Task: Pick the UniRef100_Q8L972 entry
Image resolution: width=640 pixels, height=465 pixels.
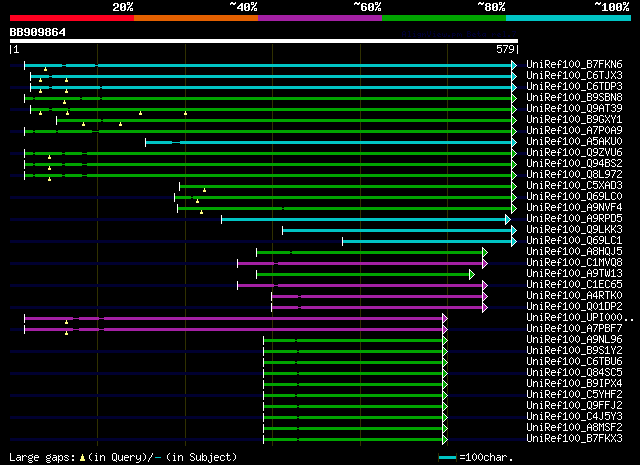Action: pyautogui.click(x=574, y=175)
